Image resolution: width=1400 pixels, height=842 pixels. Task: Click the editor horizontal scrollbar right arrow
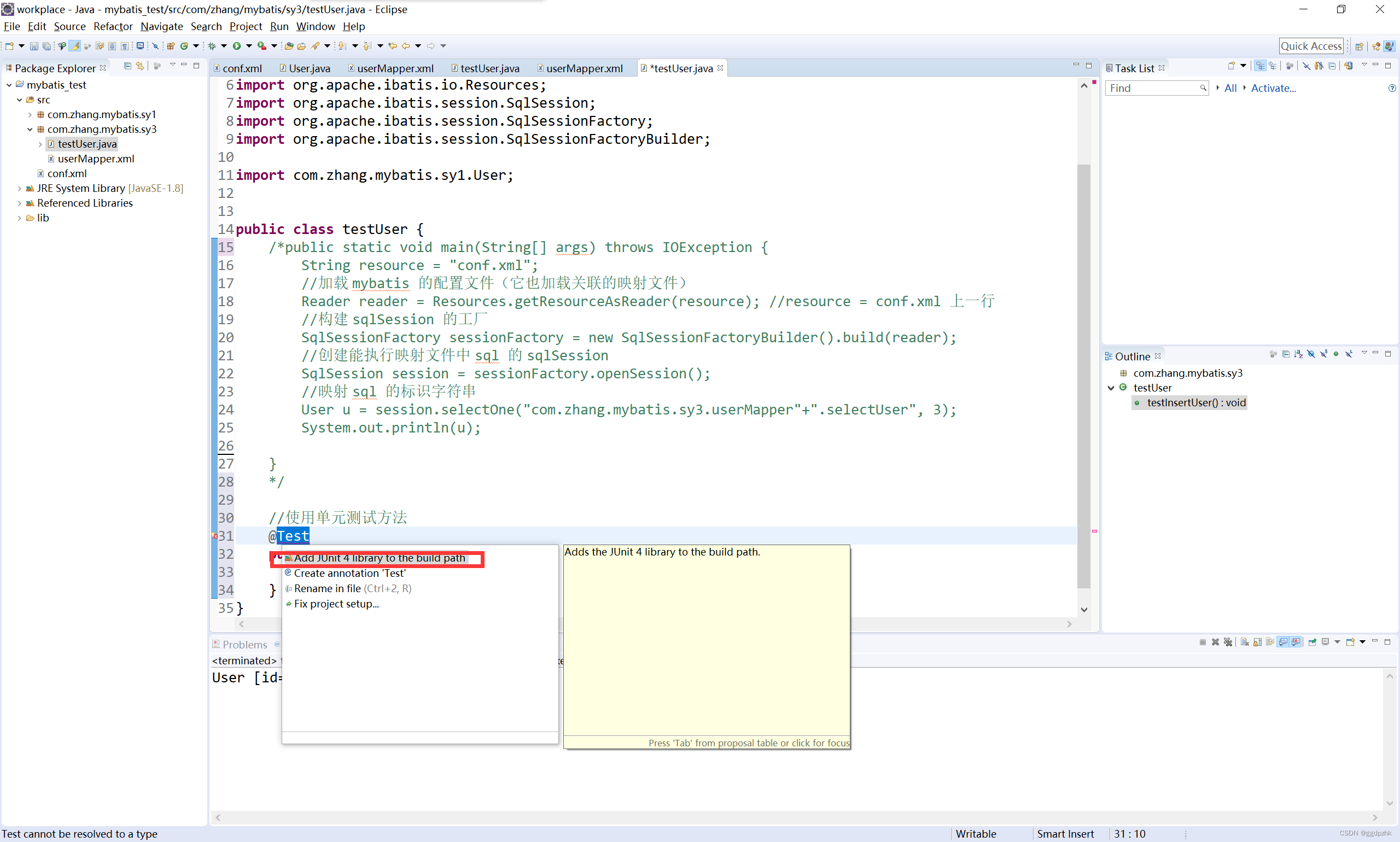pyautogui.click(x=1069, y=624)
